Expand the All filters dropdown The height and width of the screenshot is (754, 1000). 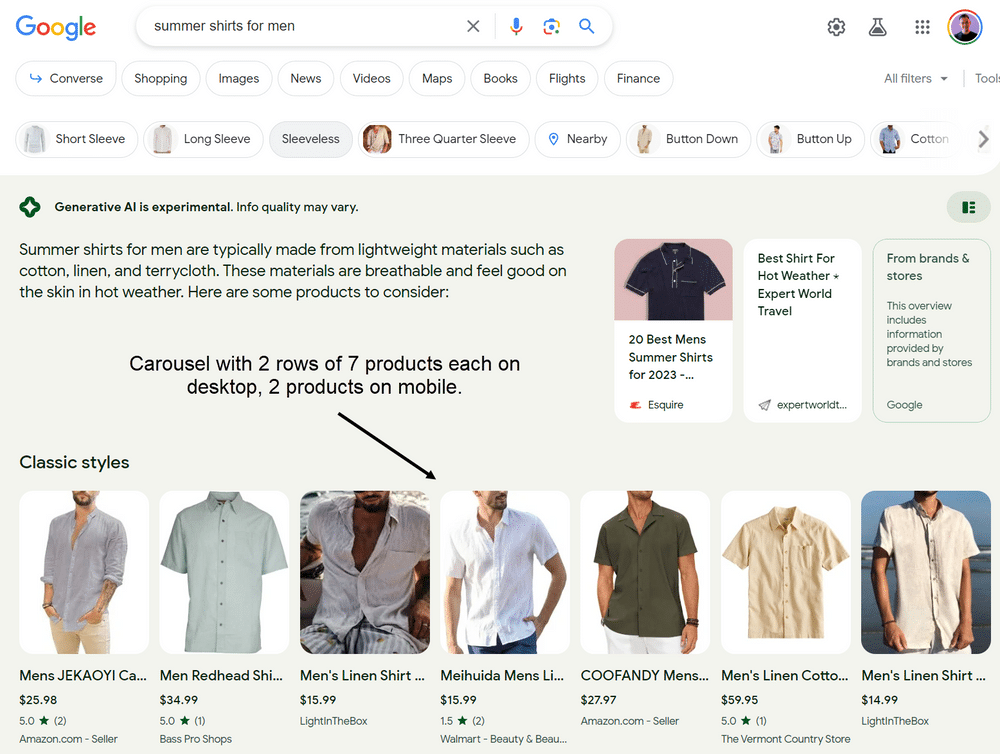point(915,78)
